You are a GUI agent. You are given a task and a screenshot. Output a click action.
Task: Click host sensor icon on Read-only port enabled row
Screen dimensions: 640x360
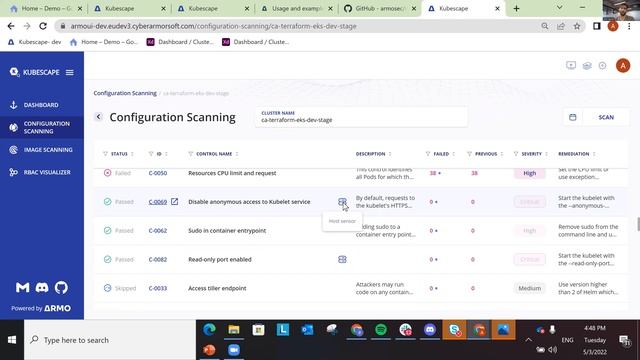[x=342, y=259]
